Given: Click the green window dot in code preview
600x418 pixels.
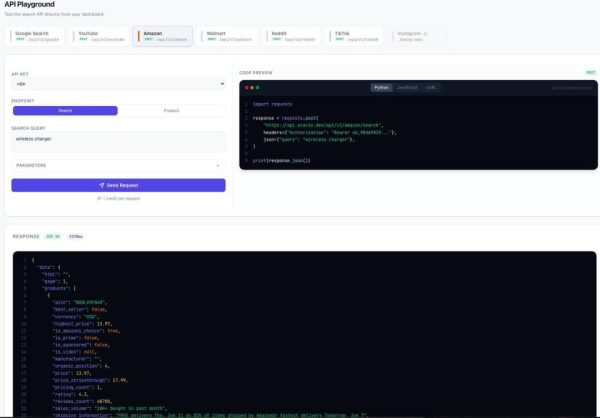Looking at the screenshot, I should click(x=258, y=88).
